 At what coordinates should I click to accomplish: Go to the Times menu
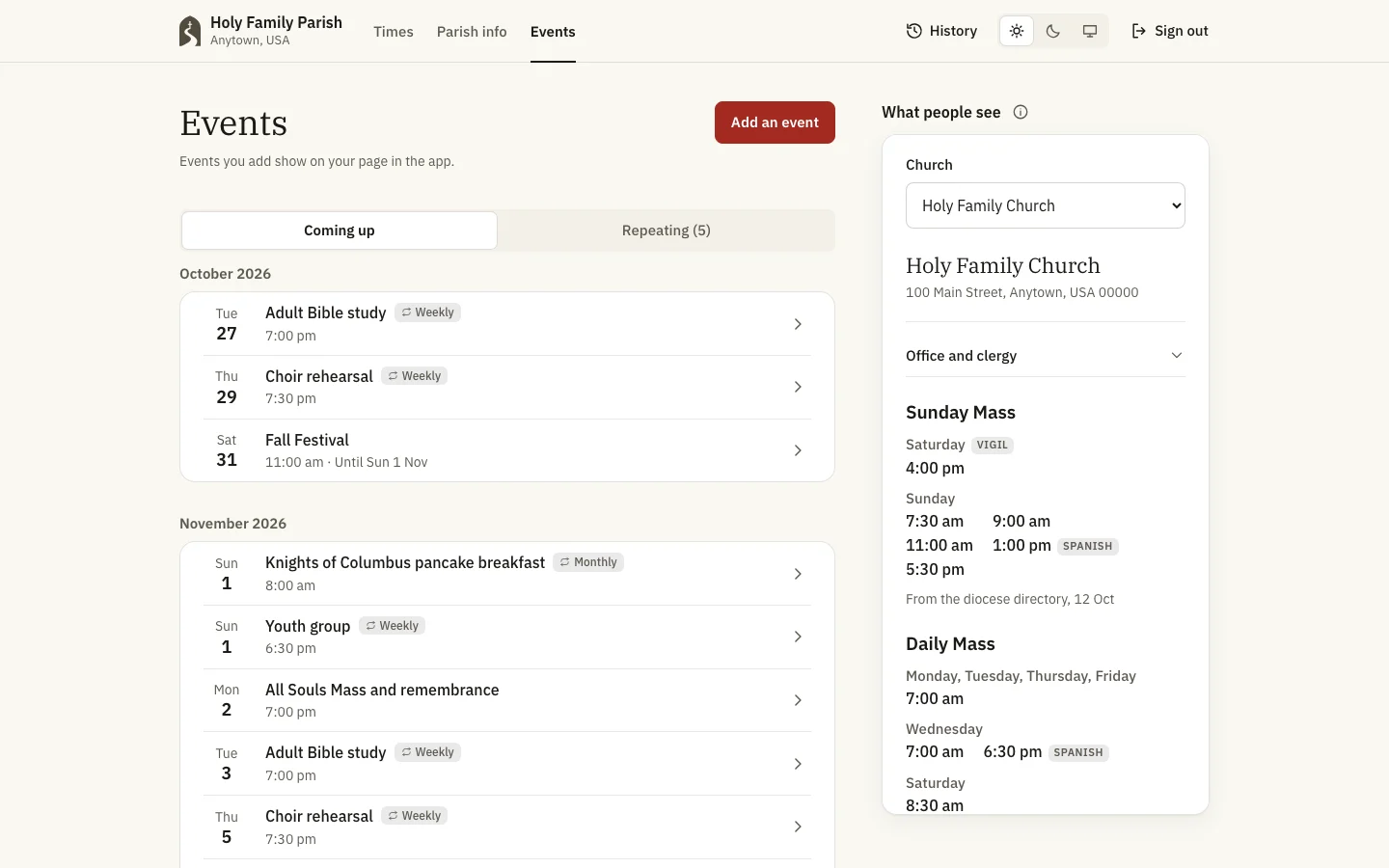tap(394, 32)
